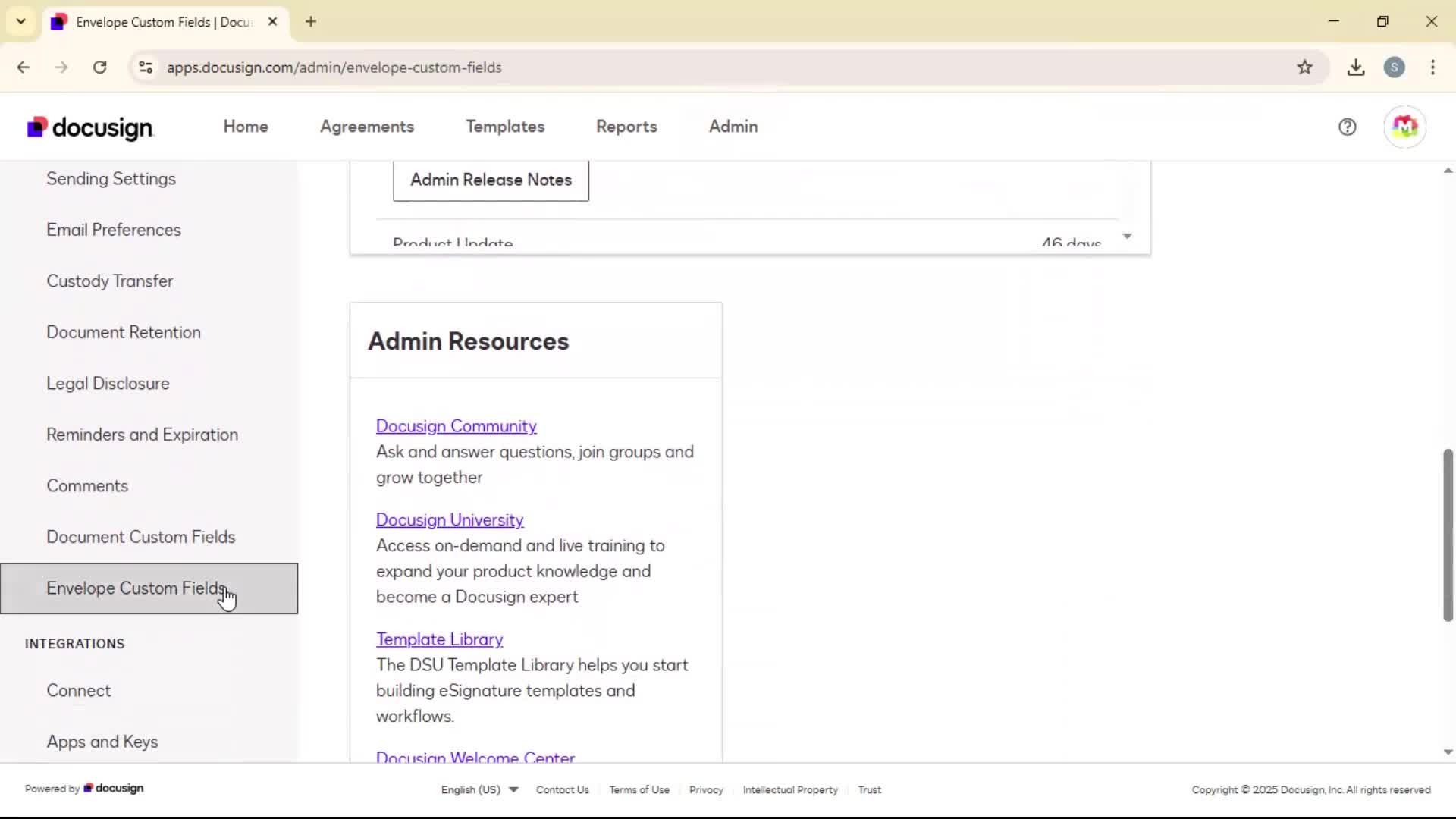Click the INTEGRATIONS section label
This screenshot has width=1456, height=819.
(74, 644)
